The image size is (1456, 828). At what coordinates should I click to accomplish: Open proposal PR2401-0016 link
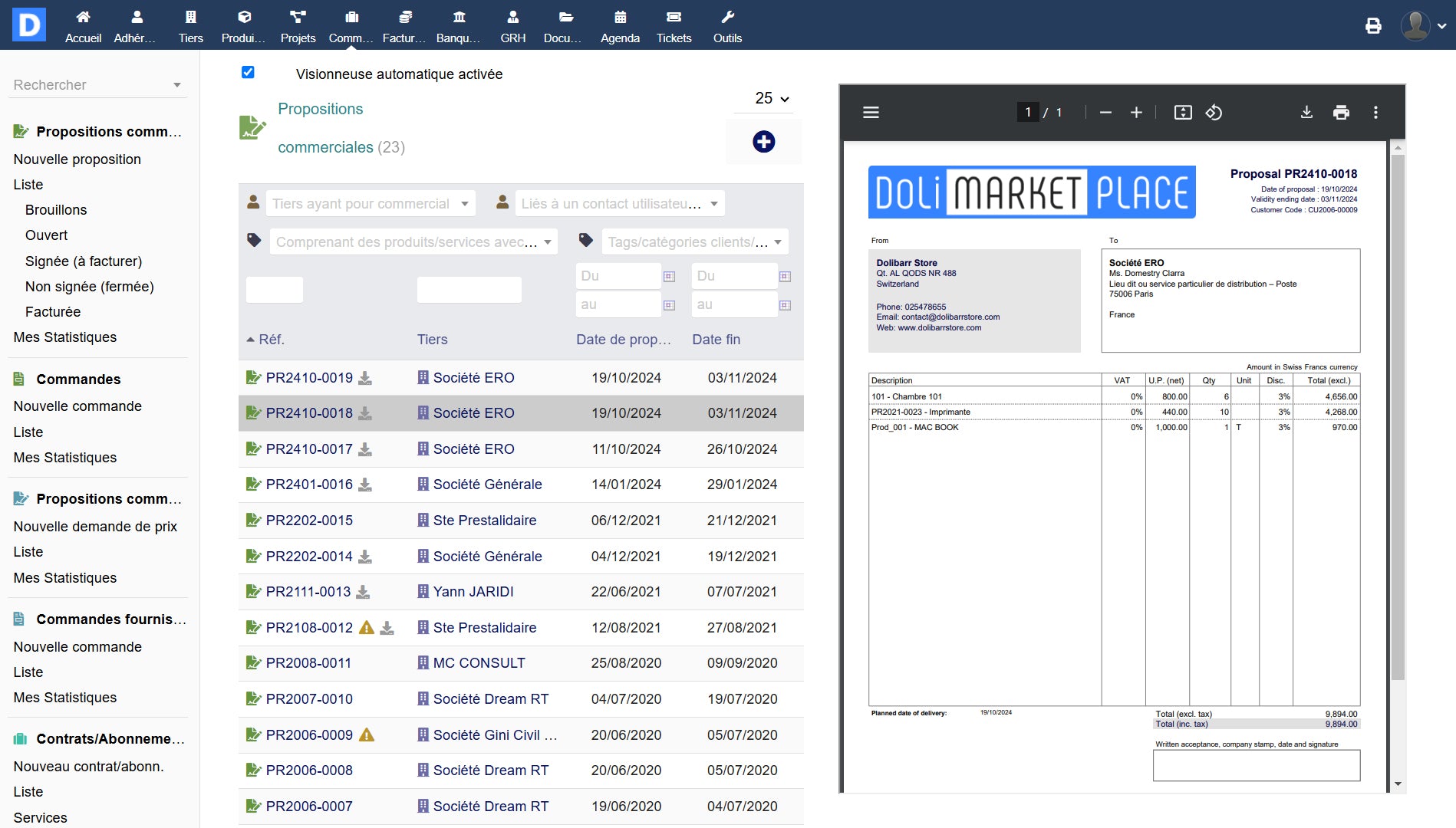[x=309, y=485]
